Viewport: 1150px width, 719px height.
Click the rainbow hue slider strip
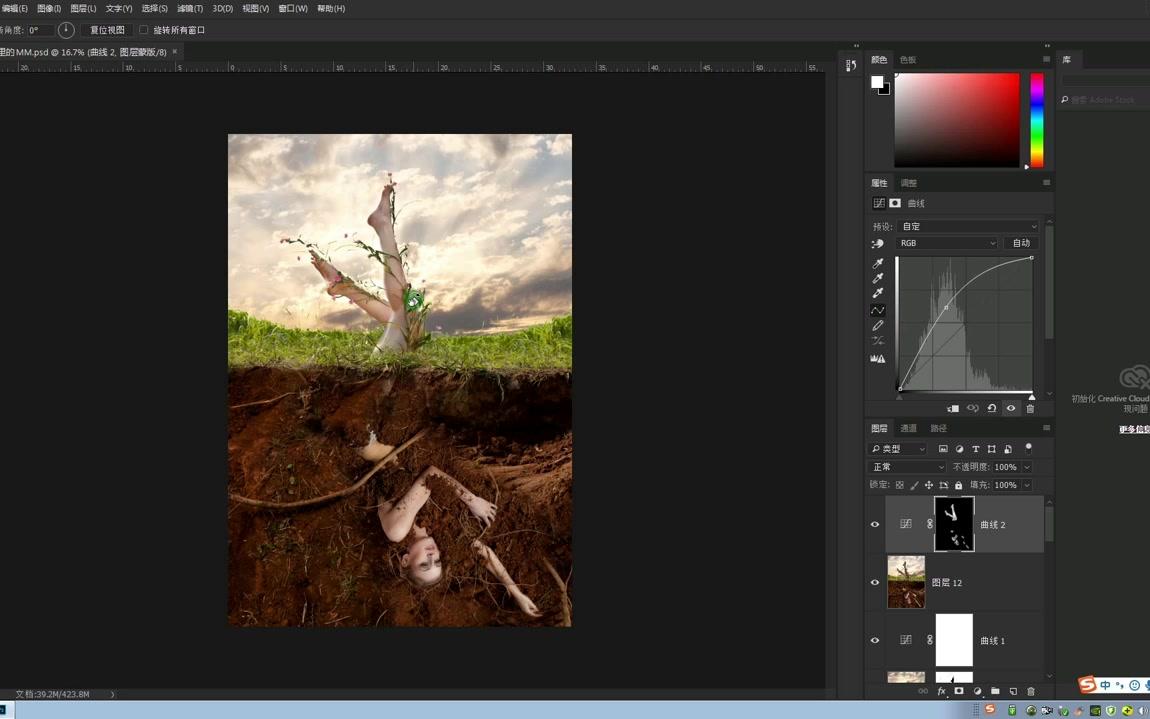[1037, 120]
